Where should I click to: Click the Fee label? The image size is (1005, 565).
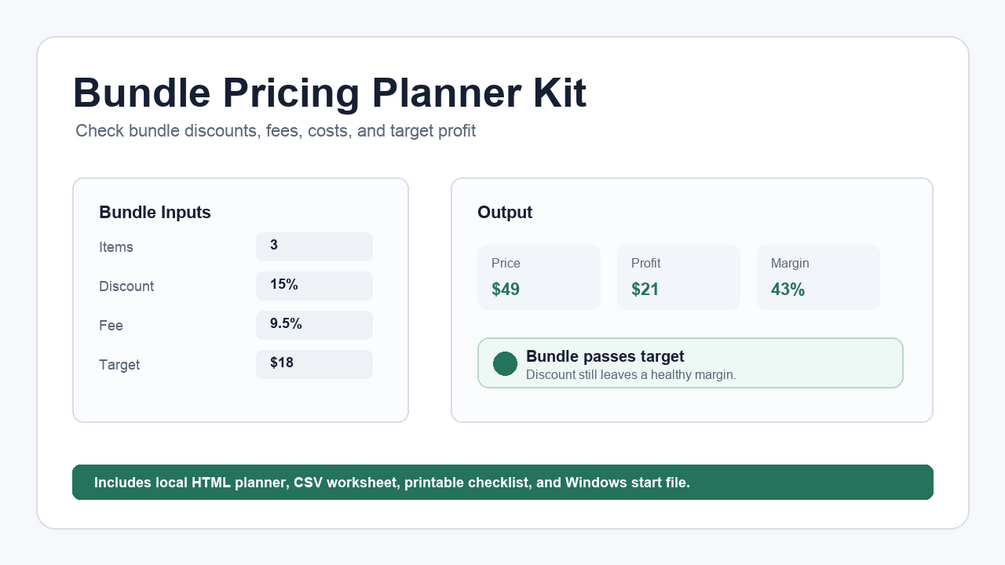pos(111,325)
